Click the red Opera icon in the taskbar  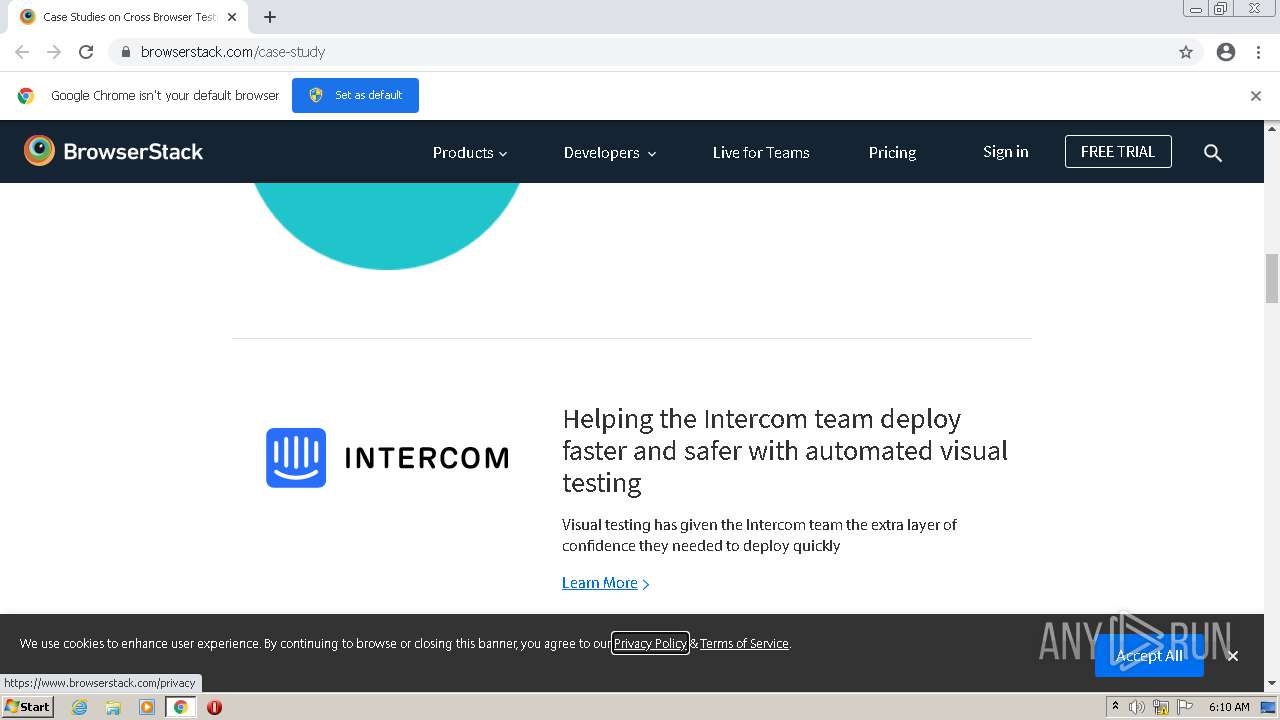pos(214,707)
